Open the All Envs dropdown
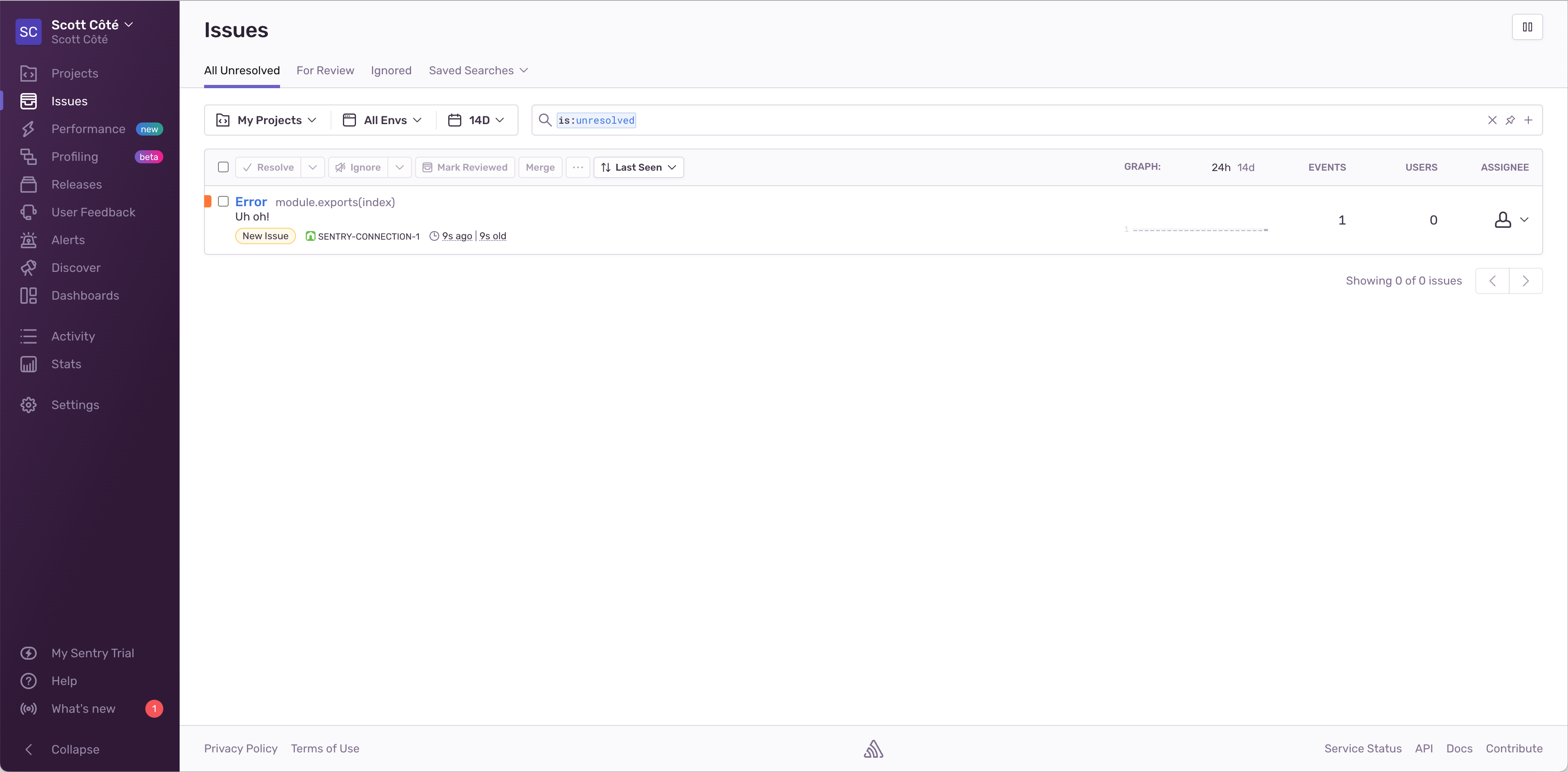Image resolution: width=1568 pixels, height=772 pixels. click(x=383, y=120)
